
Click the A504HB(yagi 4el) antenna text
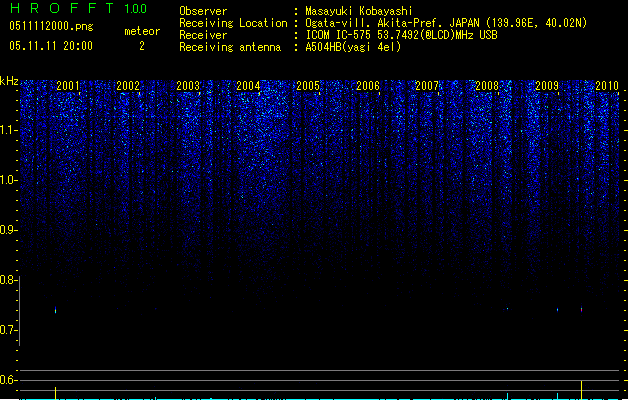(x=353, y=47)
